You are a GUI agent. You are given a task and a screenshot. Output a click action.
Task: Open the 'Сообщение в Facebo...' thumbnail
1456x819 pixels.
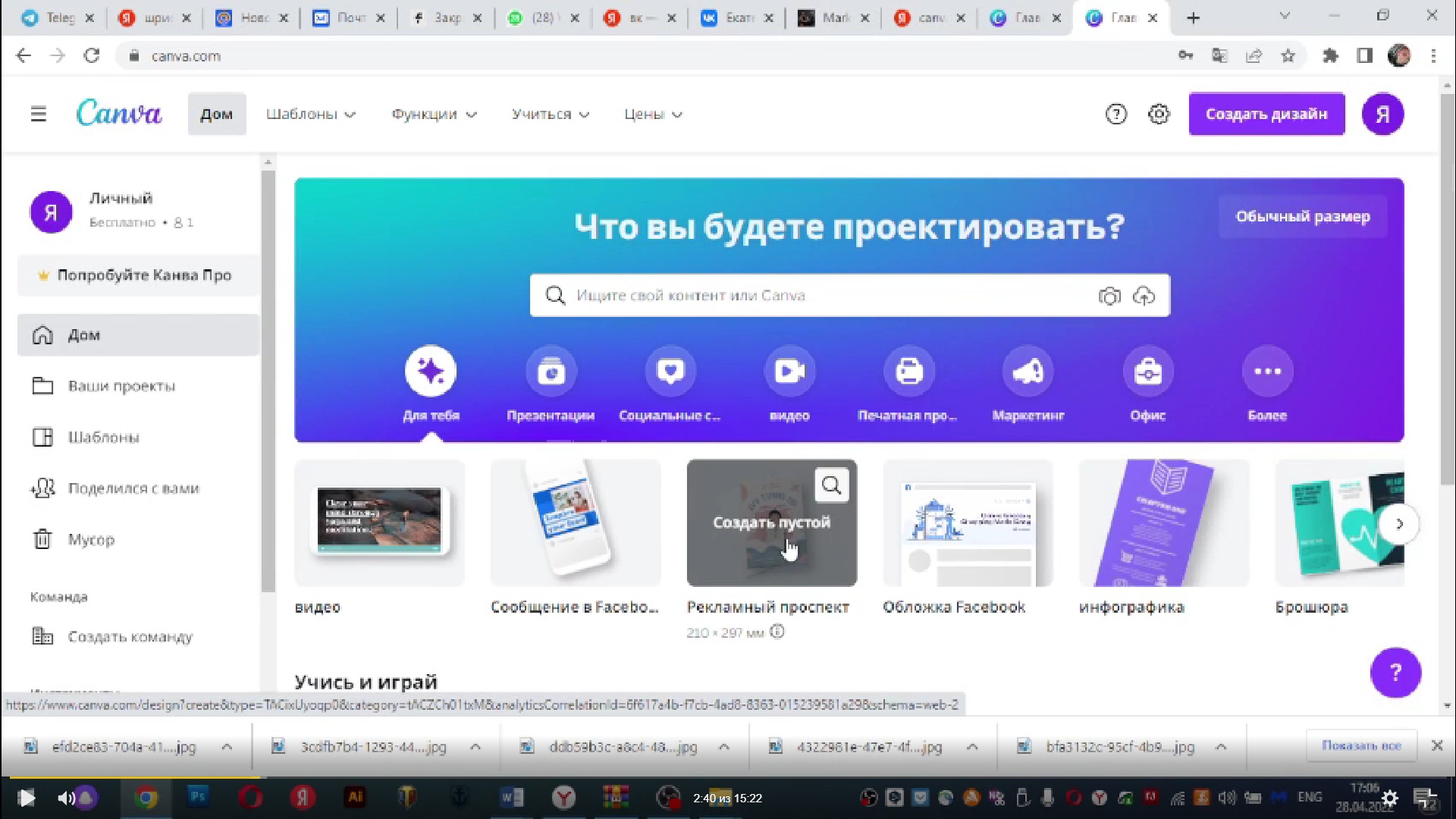(576, 523)
